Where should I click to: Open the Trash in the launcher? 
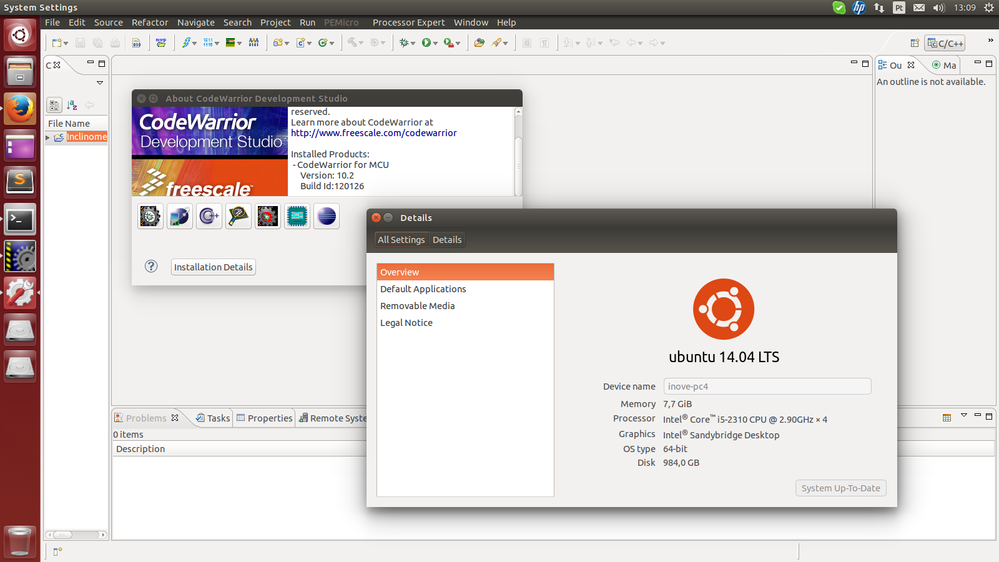click(x=20, y=542)
